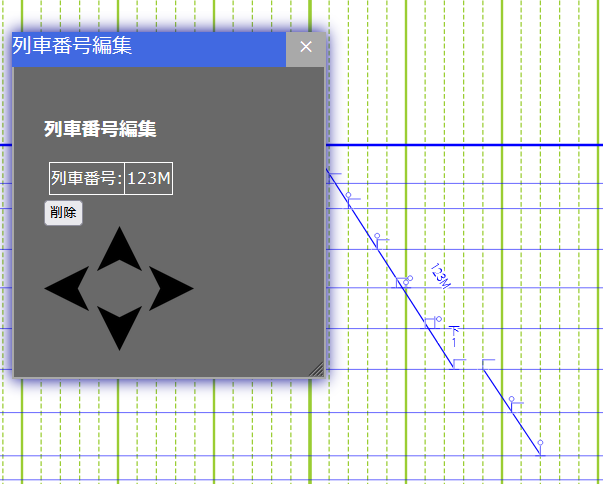The width and height of the screenshot is (603, 484).
Task: Select the dialog's corner resize grip
Action: [317, 369]
